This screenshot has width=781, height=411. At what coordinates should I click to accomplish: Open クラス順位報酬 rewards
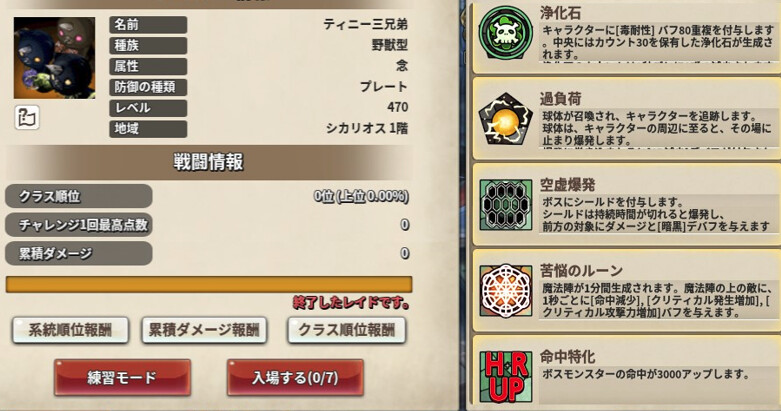click(347, 330)
